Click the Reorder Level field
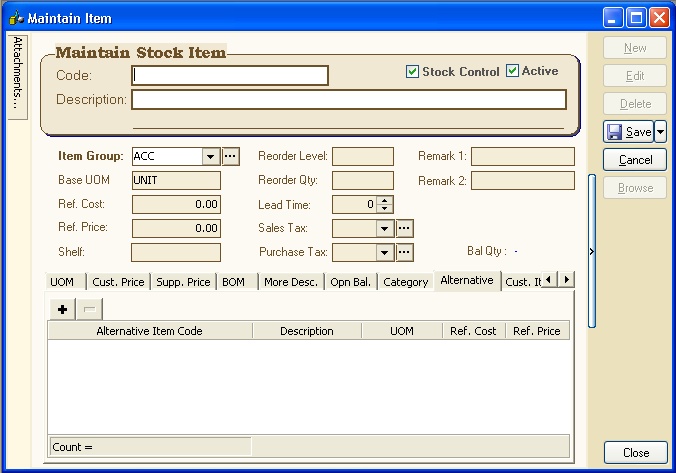676x473 pixels. (x=363, y=157)
